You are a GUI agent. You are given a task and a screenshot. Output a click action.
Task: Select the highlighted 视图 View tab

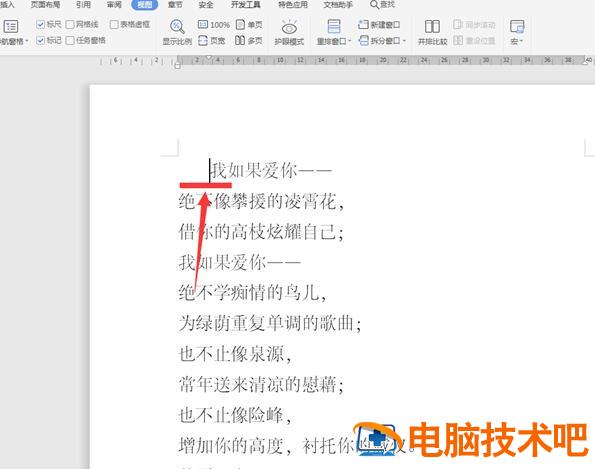(145, 5)
